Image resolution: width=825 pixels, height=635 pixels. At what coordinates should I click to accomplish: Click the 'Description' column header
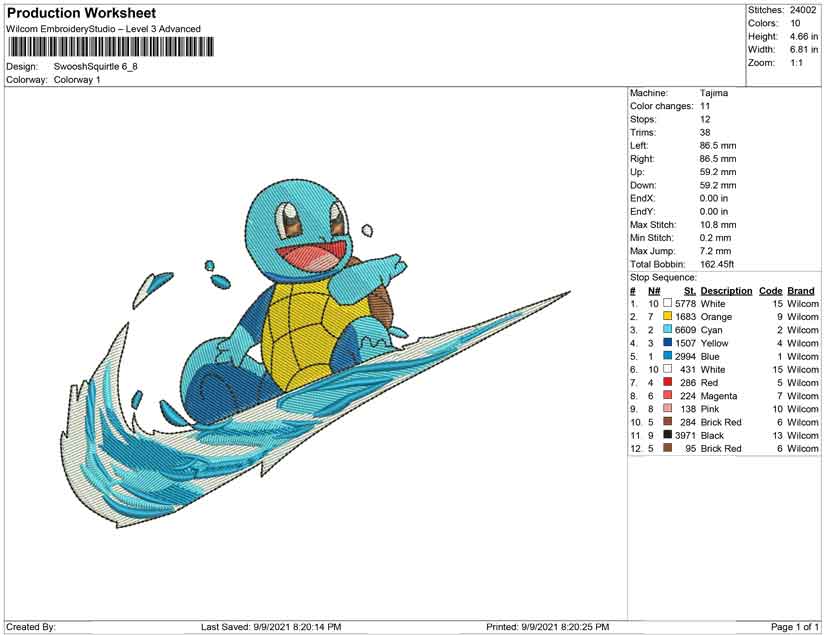pyautogui.click(x=726, y=291)
